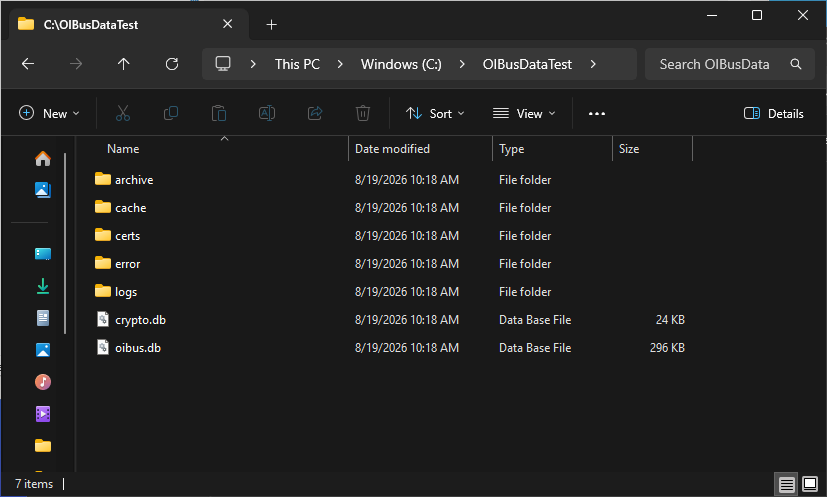Click Windows (C:) in the breadcrumb
The width and height of the screenshot is (827, 497).
click(401, 64)
